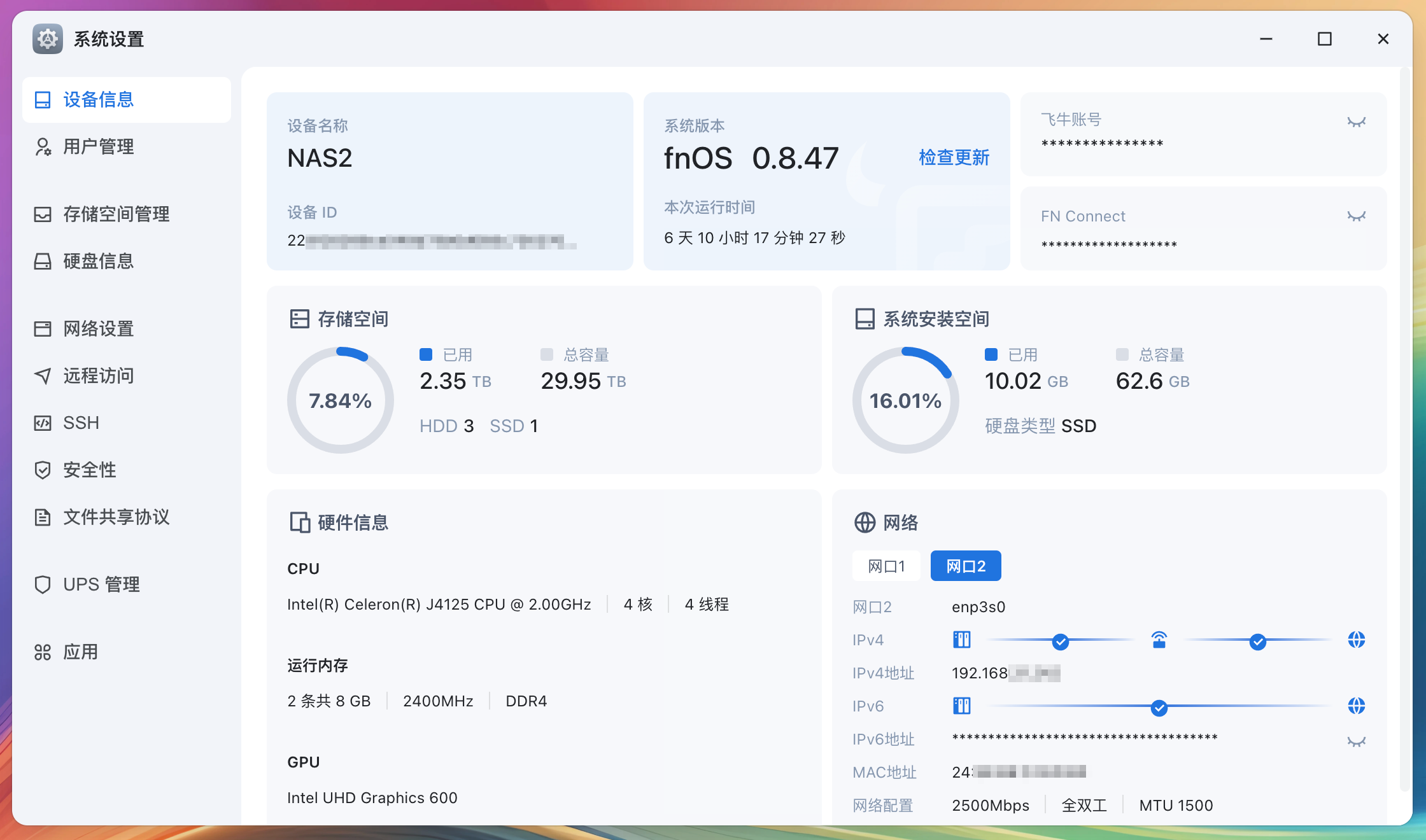Click the 硬件信息 header icon
The height and width of the screenshot is (840, 1426).
click(x=300, y=522)
